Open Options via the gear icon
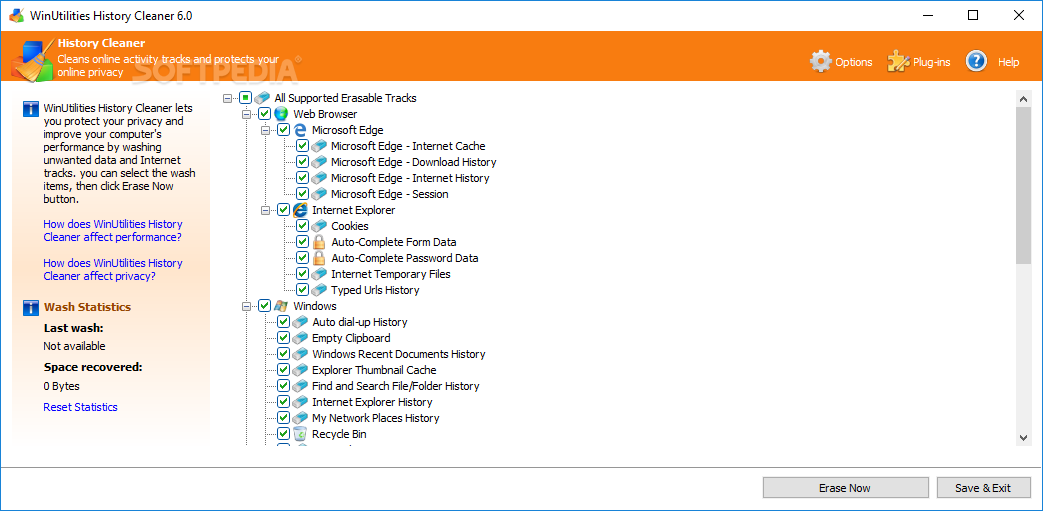 coord(821,62)
